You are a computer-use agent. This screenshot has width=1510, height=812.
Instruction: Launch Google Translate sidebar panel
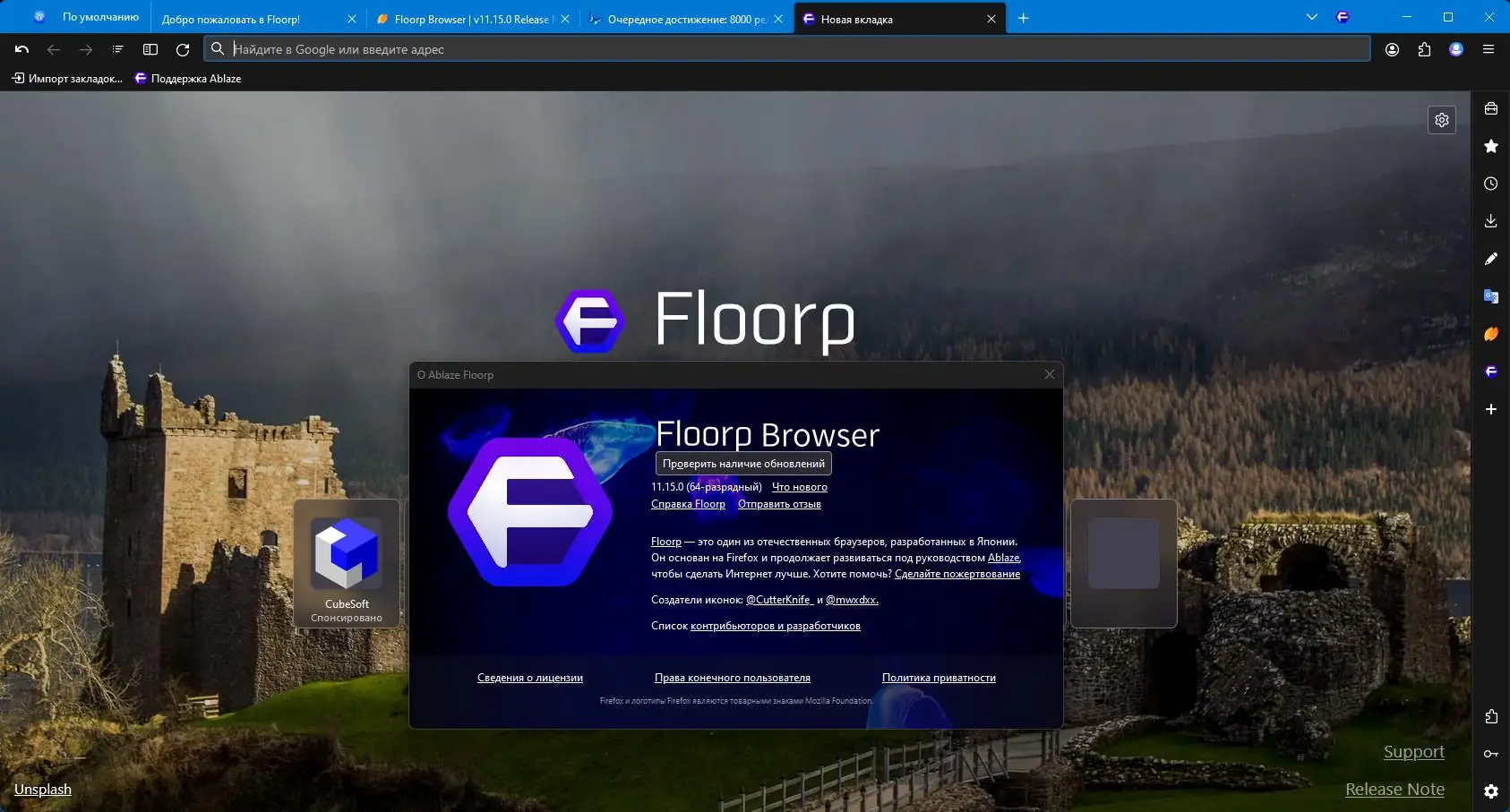1490,295
